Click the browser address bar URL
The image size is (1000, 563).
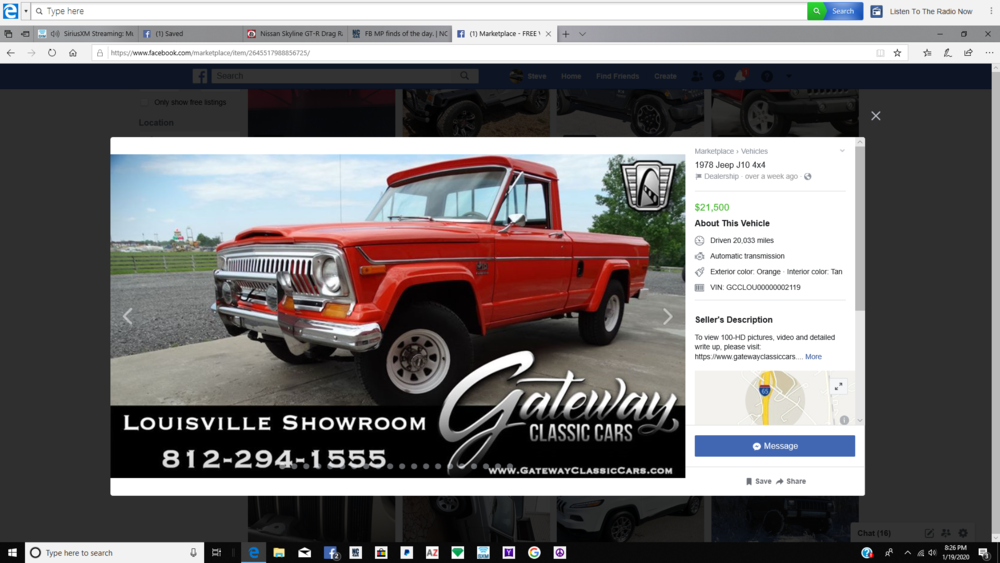(210, 53)
